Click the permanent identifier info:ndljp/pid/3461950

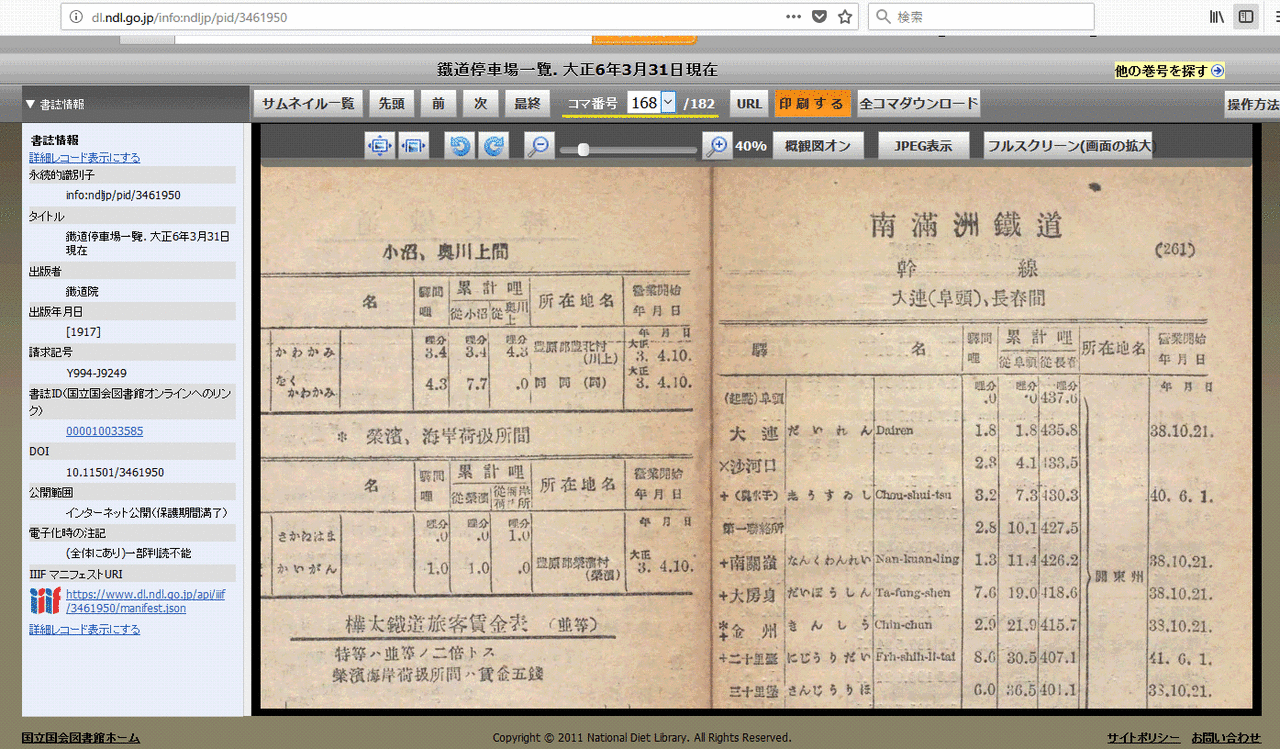click(x=123, y=195)
